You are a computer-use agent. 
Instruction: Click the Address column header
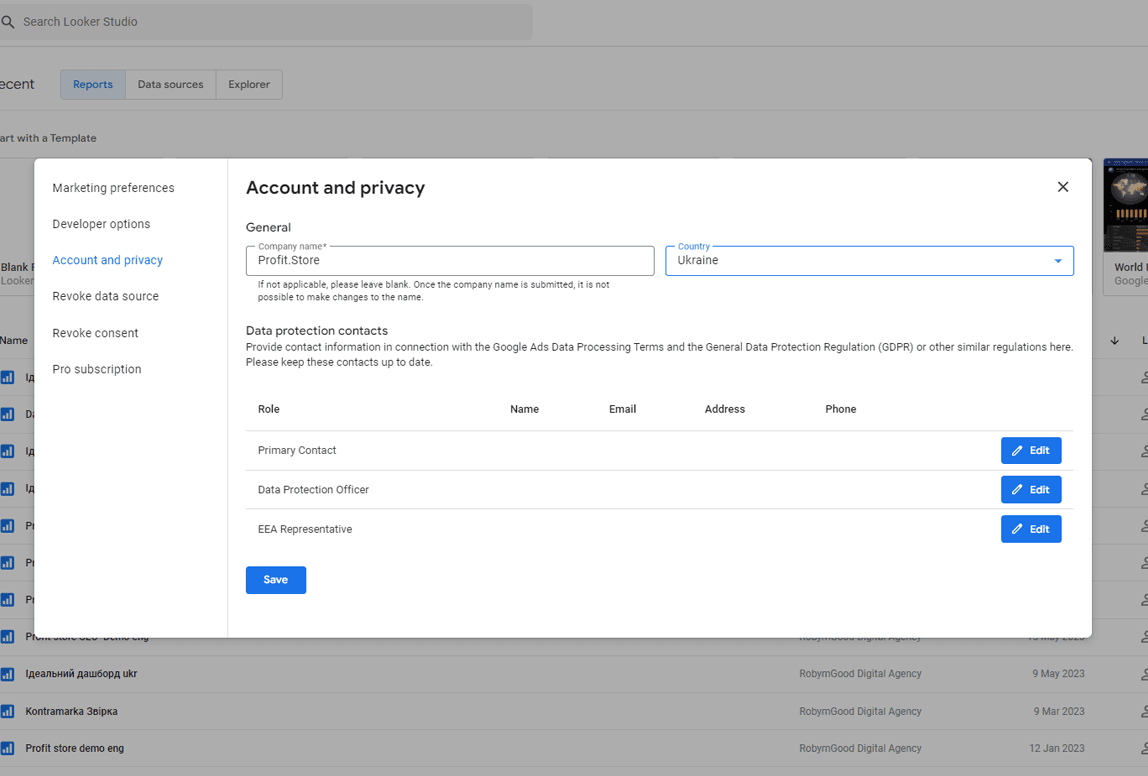[x=725, y=409]
